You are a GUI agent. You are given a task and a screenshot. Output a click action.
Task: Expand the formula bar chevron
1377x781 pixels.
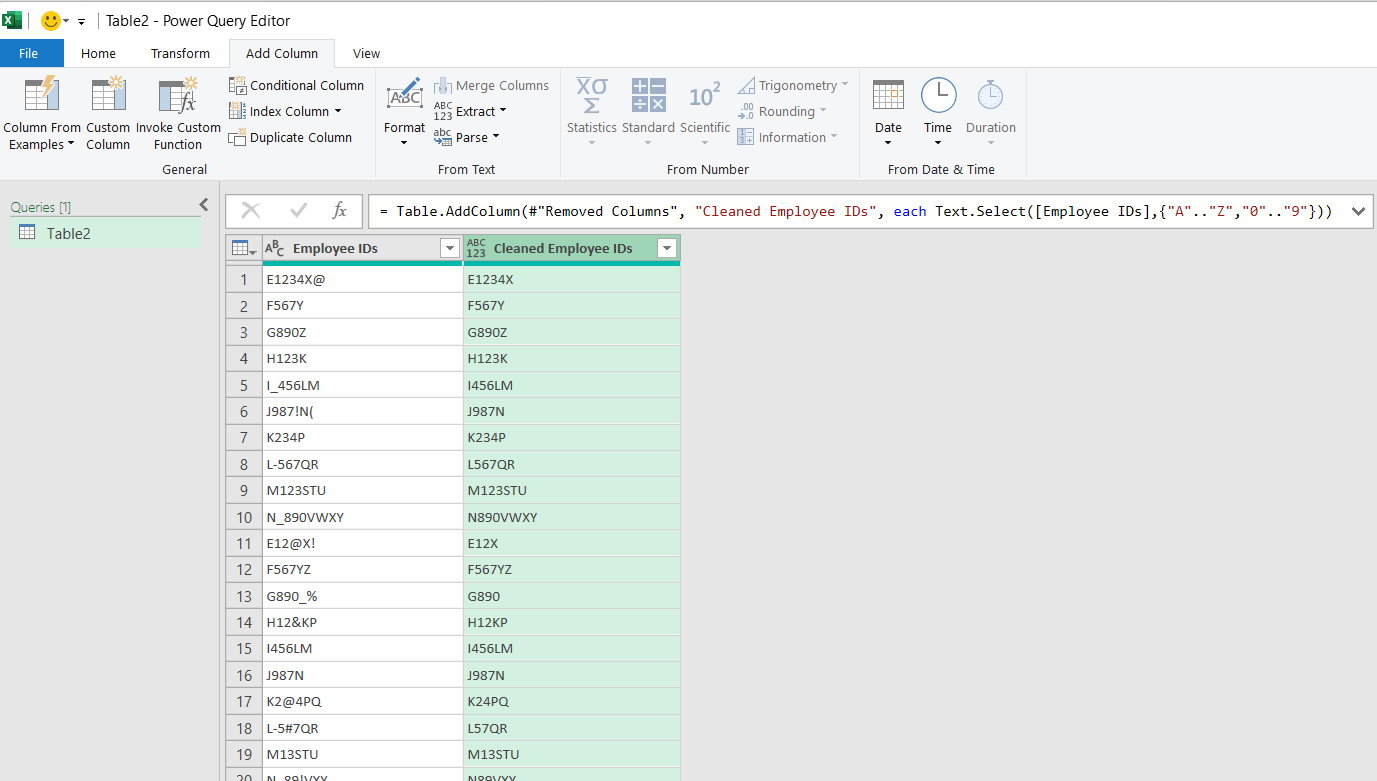coord(1358,211)
